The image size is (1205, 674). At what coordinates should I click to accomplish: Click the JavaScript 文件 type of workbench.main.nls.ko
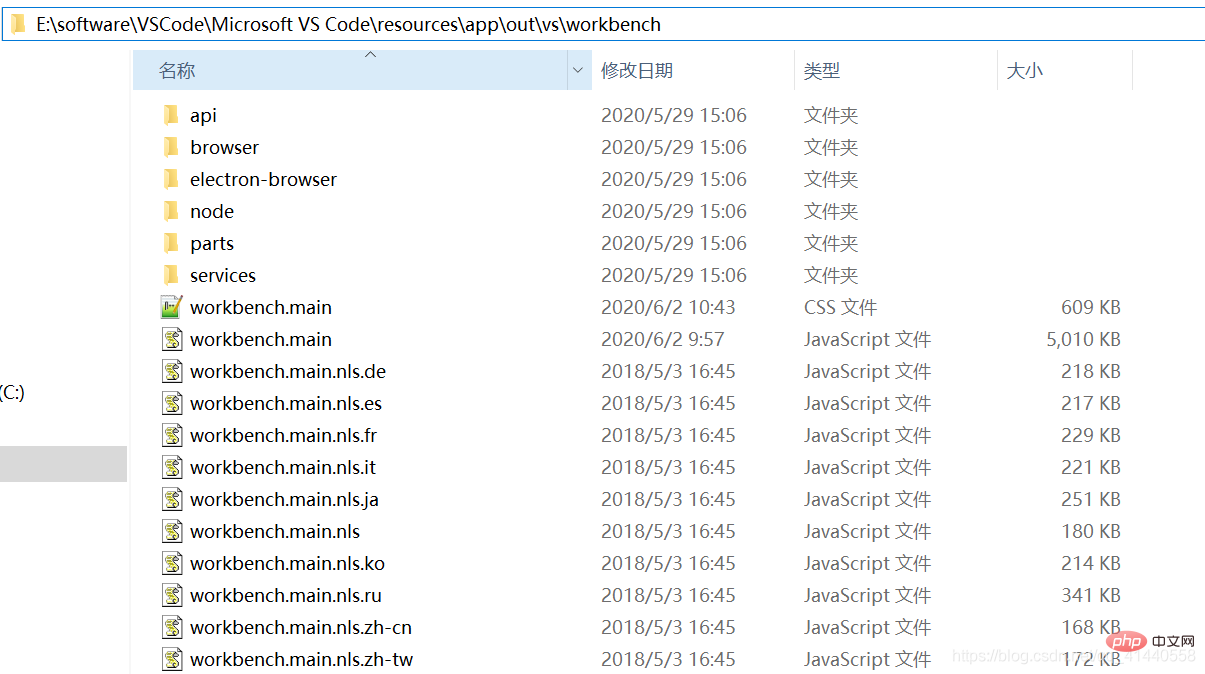(867, 563)
